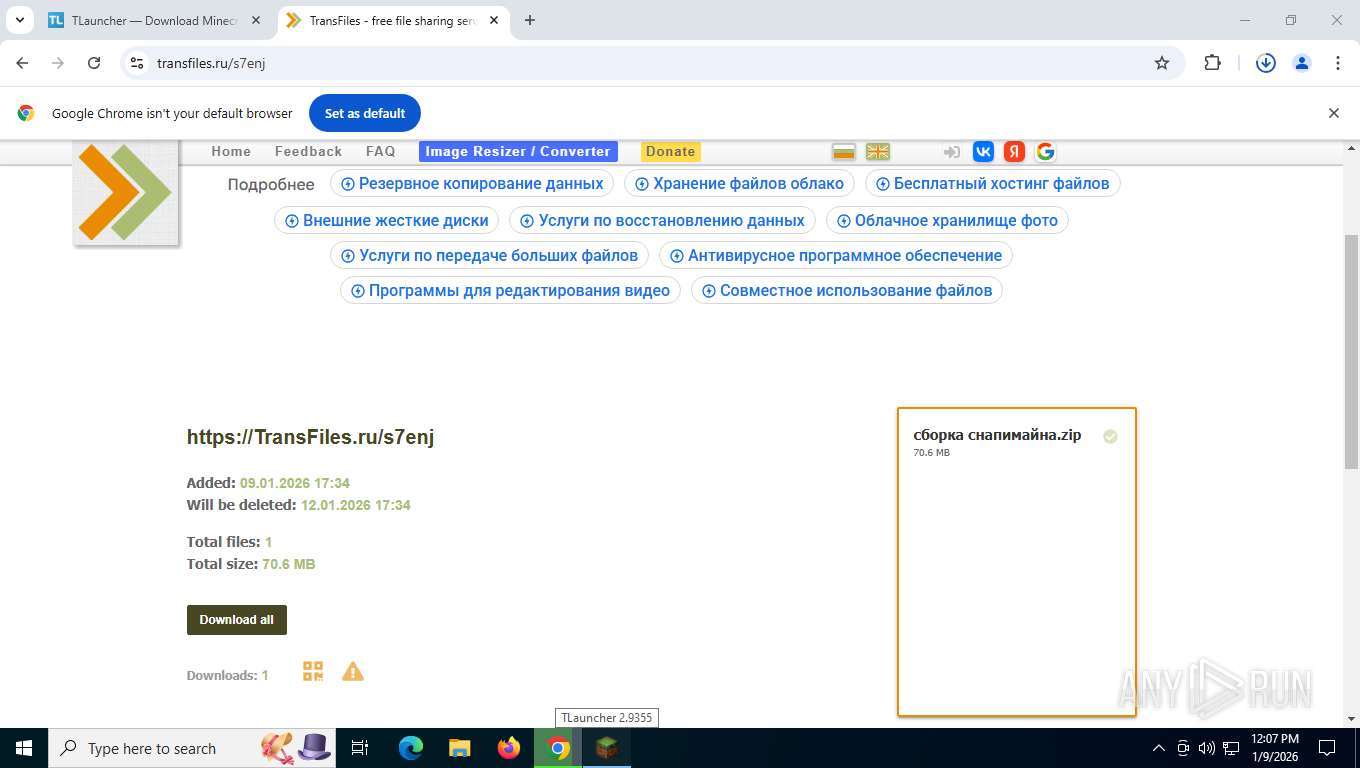Open Windows Start menu
The image size is (1360, 768).
coord(23,748)
